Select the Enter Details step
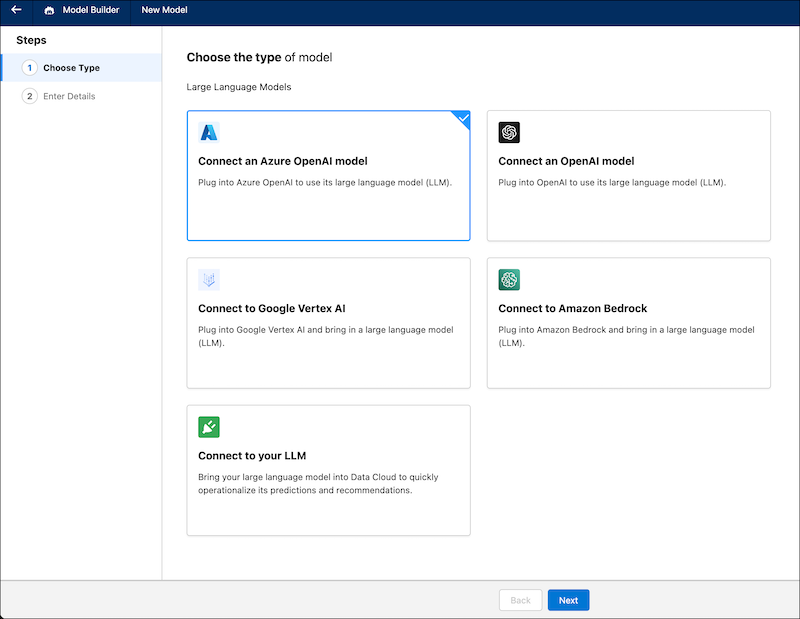Screen dimensions: 800x619 pos(82,96)
